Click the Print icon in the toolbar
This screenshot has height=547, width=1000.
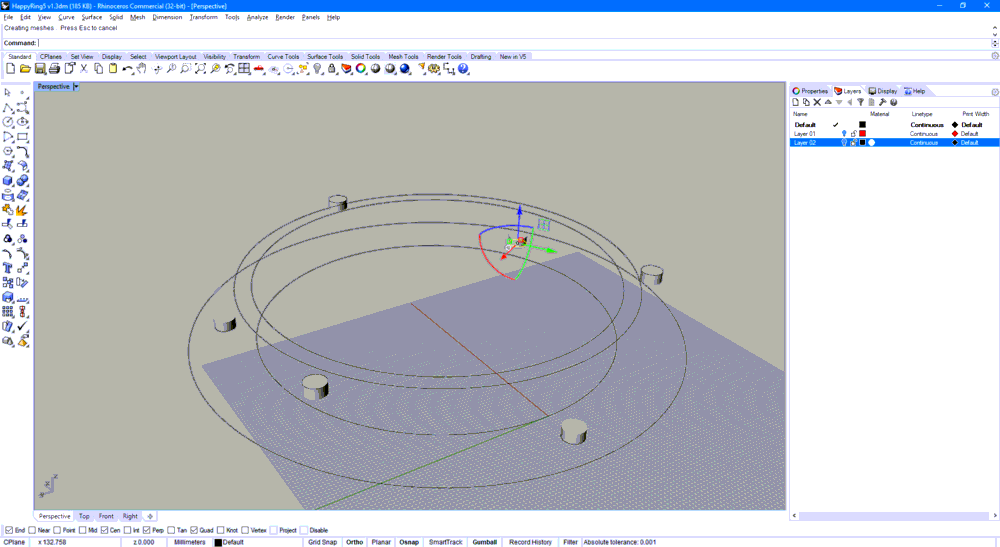coord(55,69)
